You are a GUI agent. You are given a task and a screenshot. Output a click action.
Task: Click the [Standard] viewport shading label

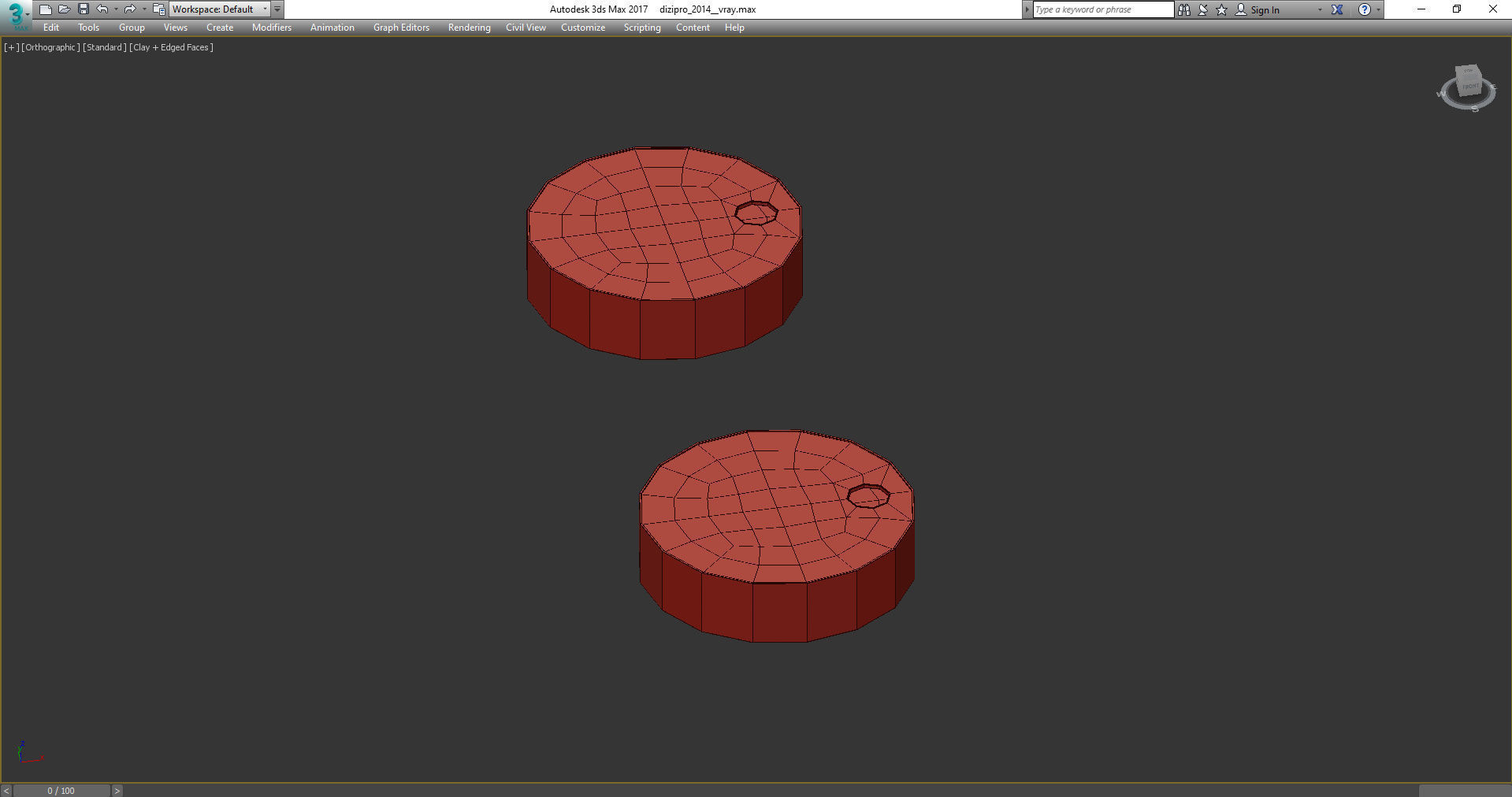tap(105, 47)
